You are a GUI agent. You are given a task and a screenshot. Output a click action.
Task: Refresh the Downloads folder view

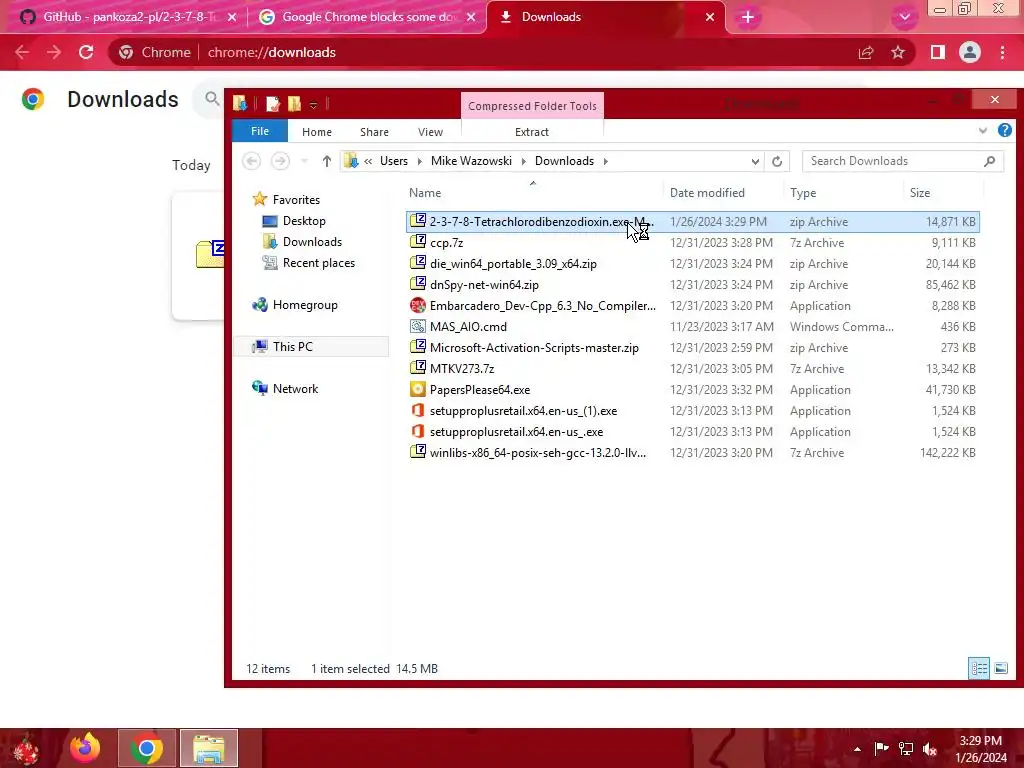(x=776, y=161)
